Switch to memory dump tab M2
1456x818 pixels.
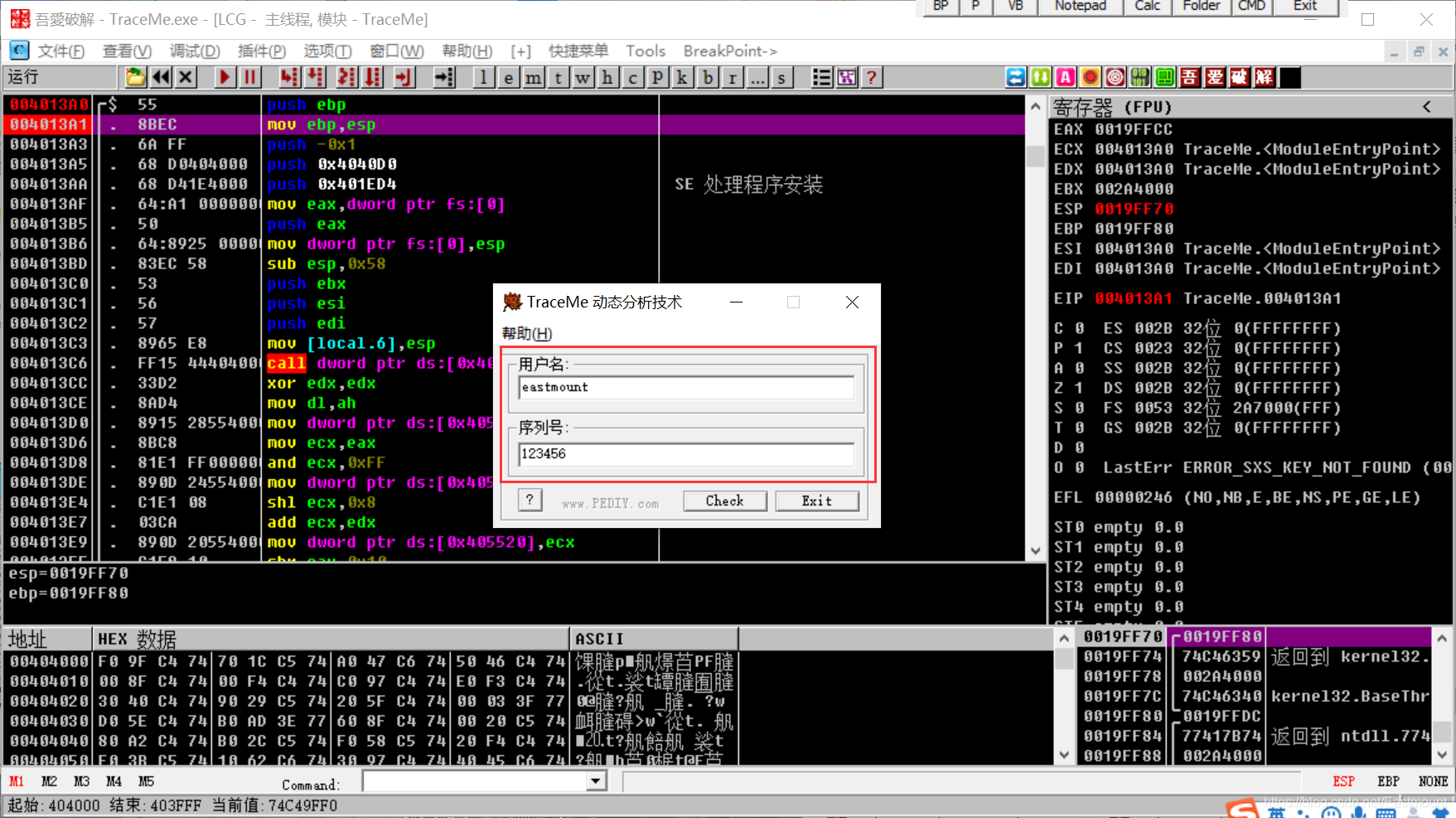pyautogui.click(x=49, y=782)
